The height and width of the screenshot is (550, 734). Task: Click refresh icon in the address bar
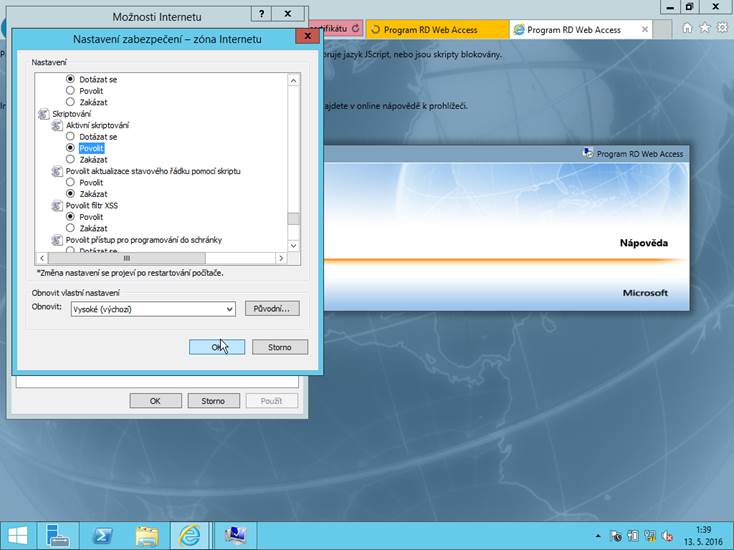(x=355, y=29)
